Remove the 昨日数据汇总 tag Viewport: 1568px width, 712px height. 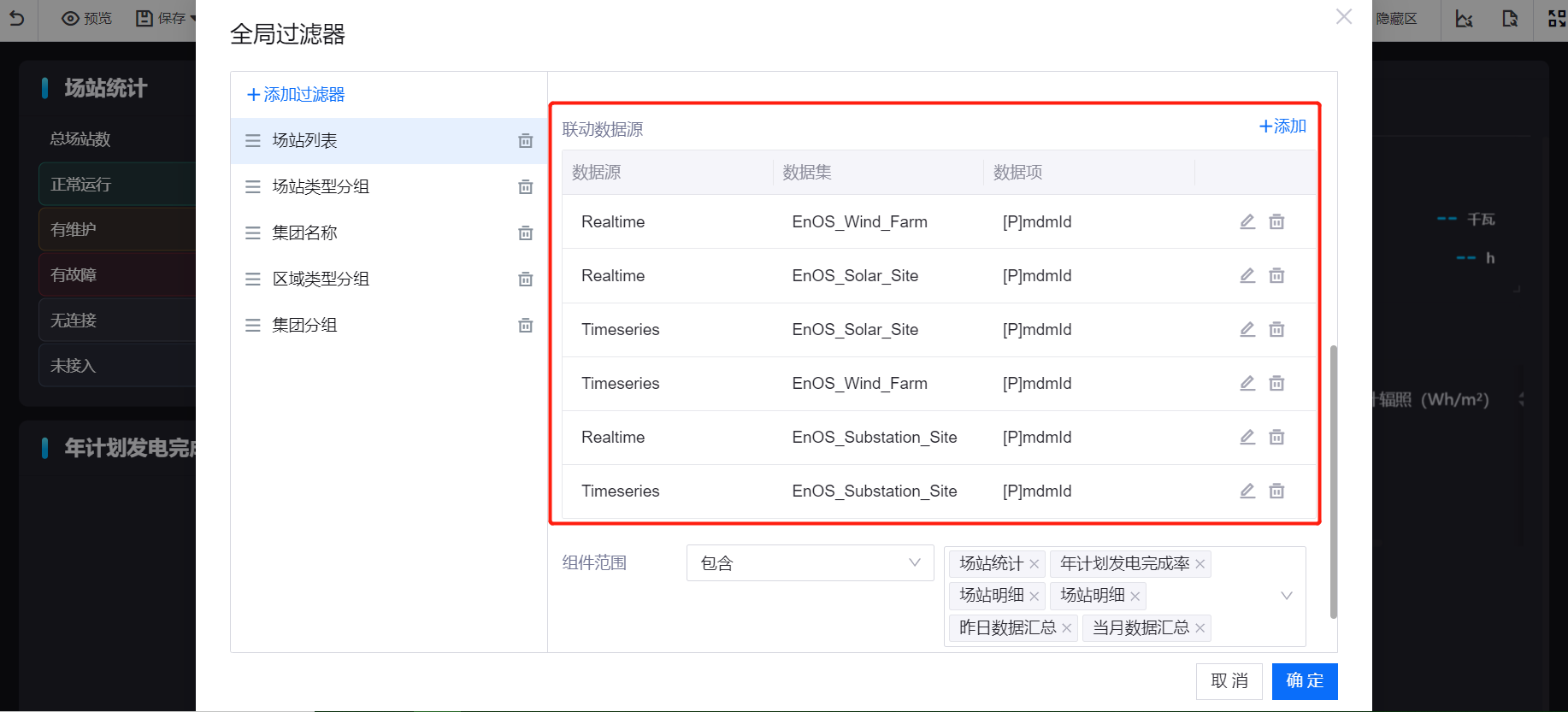pos(1067,628)
